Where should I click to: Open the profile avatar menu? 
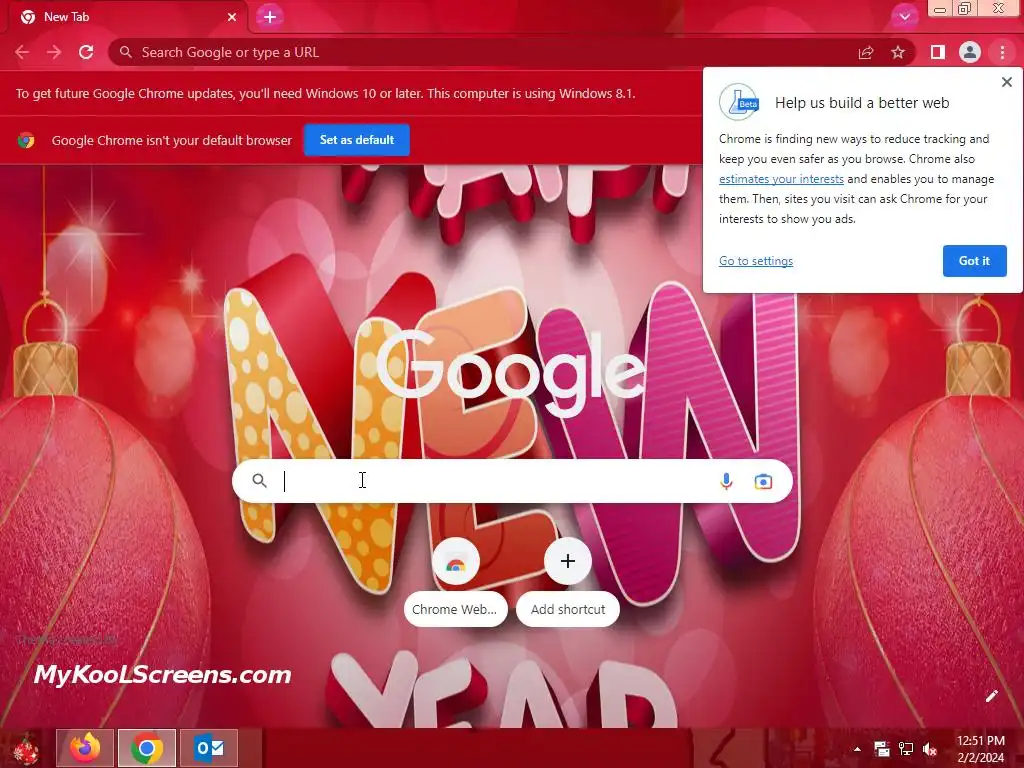click(970, 52)
